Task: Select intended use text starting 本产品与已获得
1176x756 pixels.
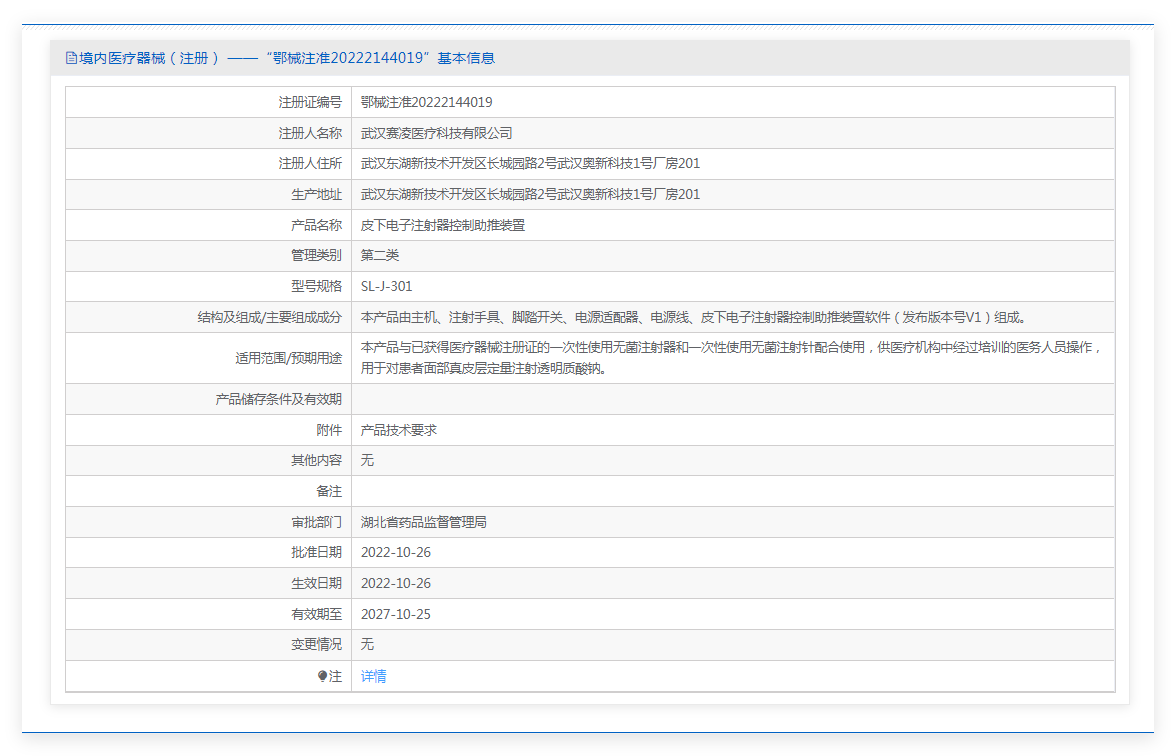Action: (732, 358)
